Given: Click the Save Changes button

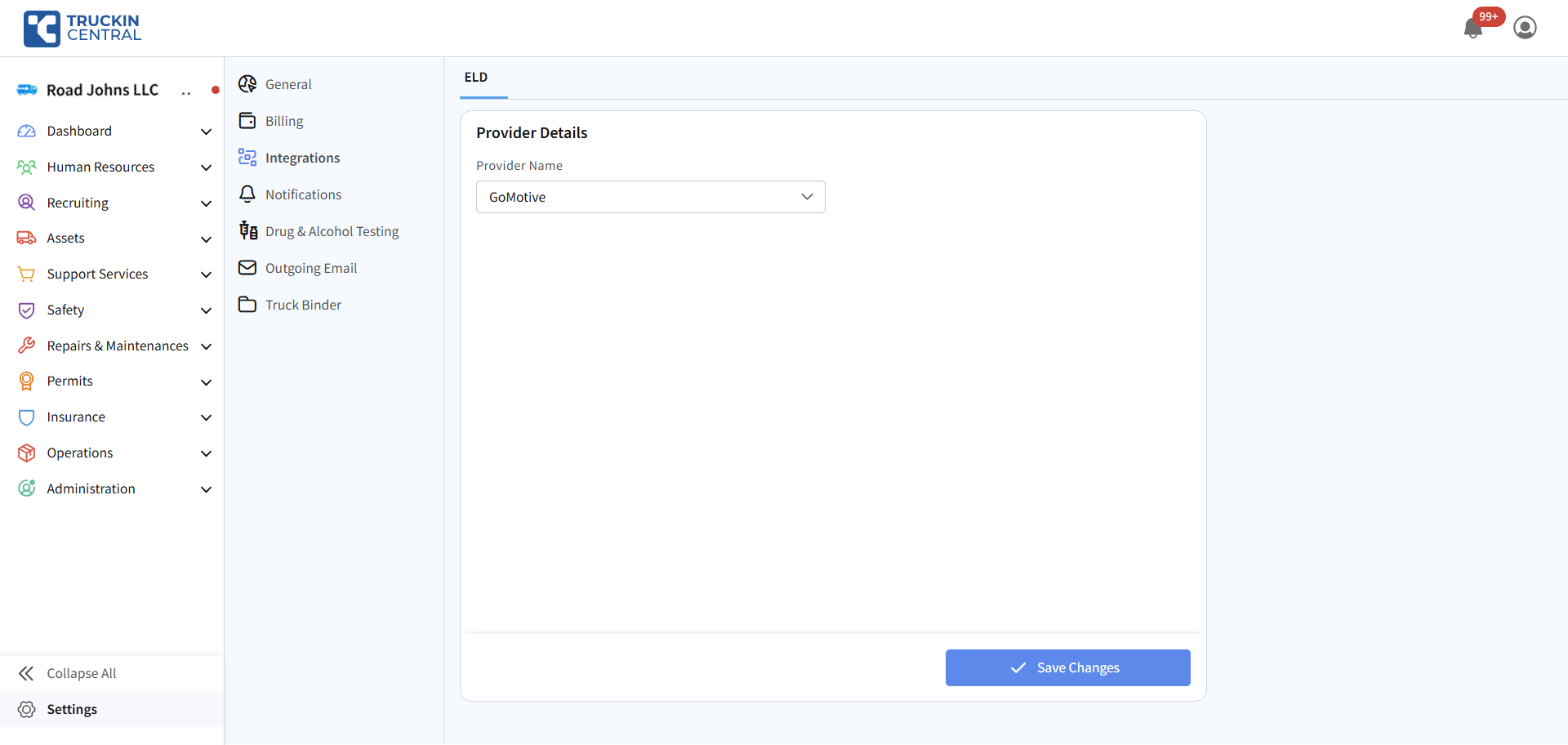Looking at the screenshot, I should pyautogui.click(x=1067, y=667).
